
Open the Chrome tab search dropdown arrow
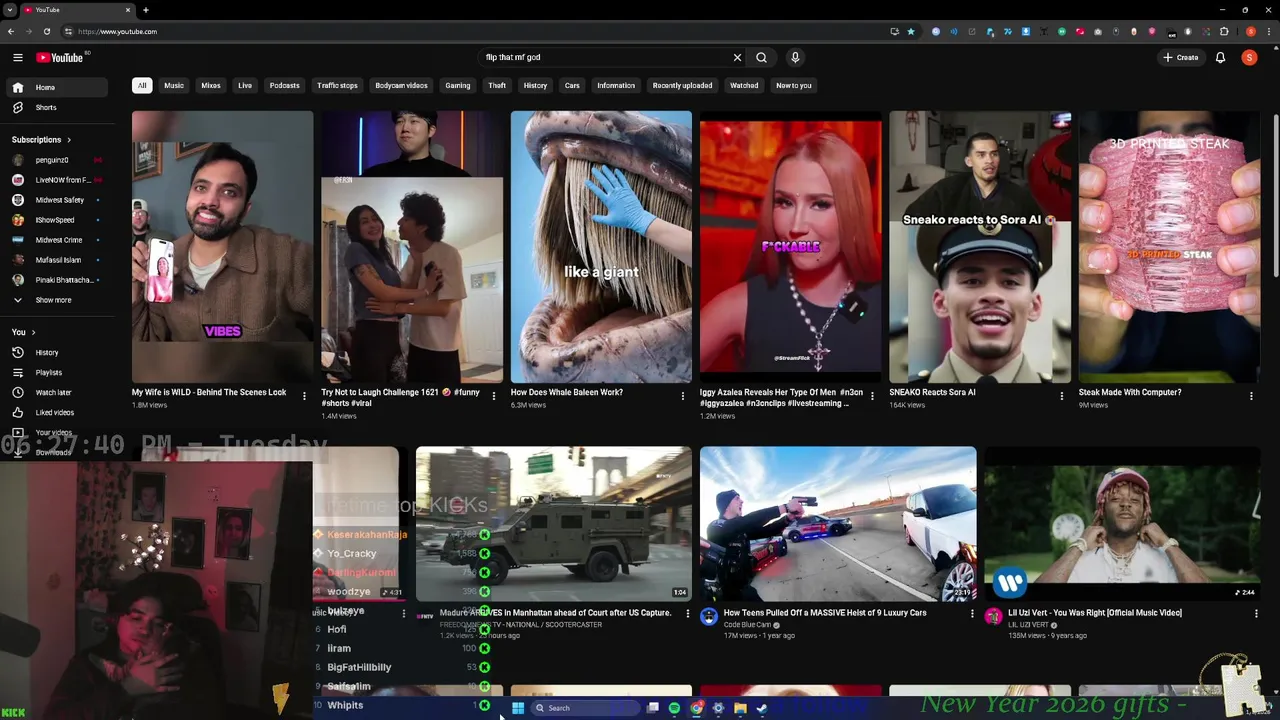[9, 10]
